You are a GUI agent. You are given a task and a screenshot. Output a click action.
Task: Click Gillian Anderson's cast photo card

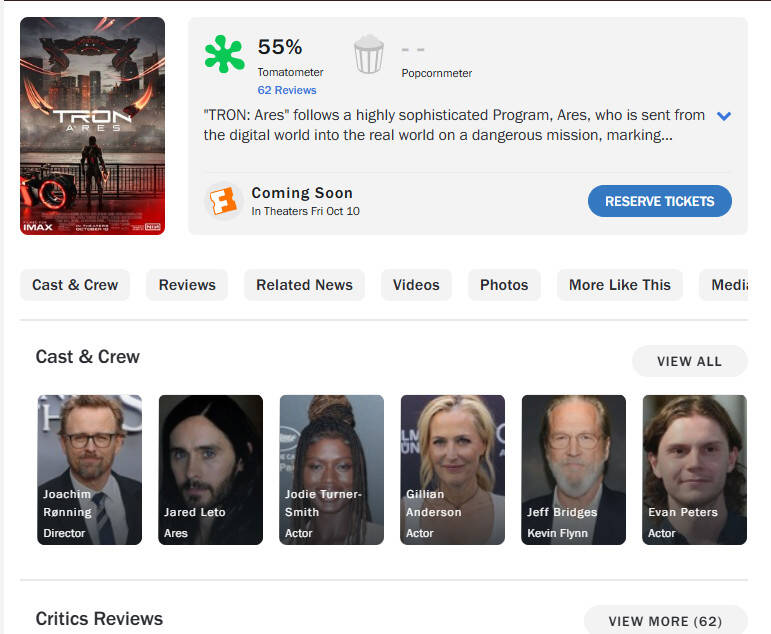tap(453, 469)
